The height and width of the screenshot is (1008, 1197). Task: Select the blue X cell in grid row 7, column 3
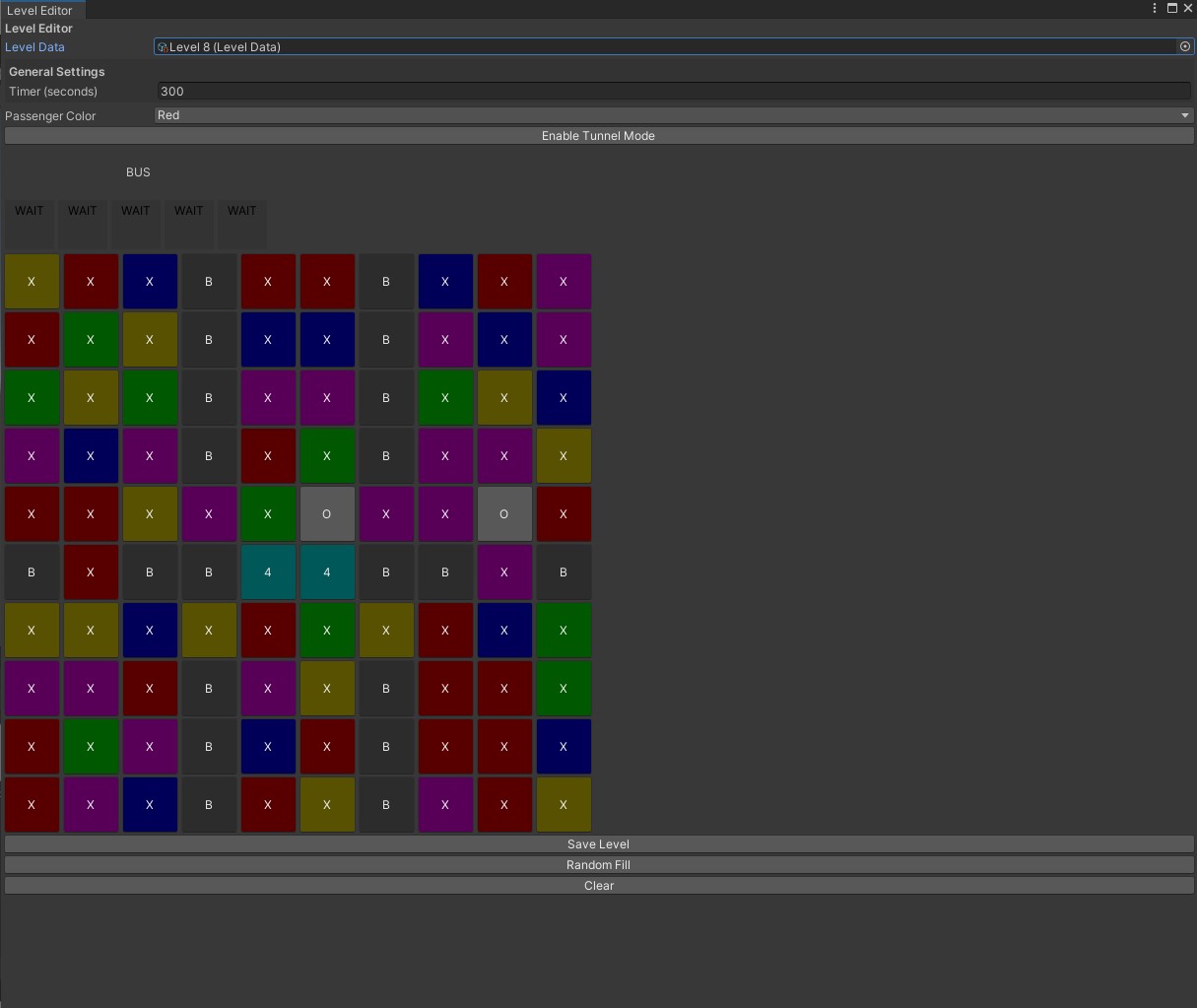[x=150, y=631]
